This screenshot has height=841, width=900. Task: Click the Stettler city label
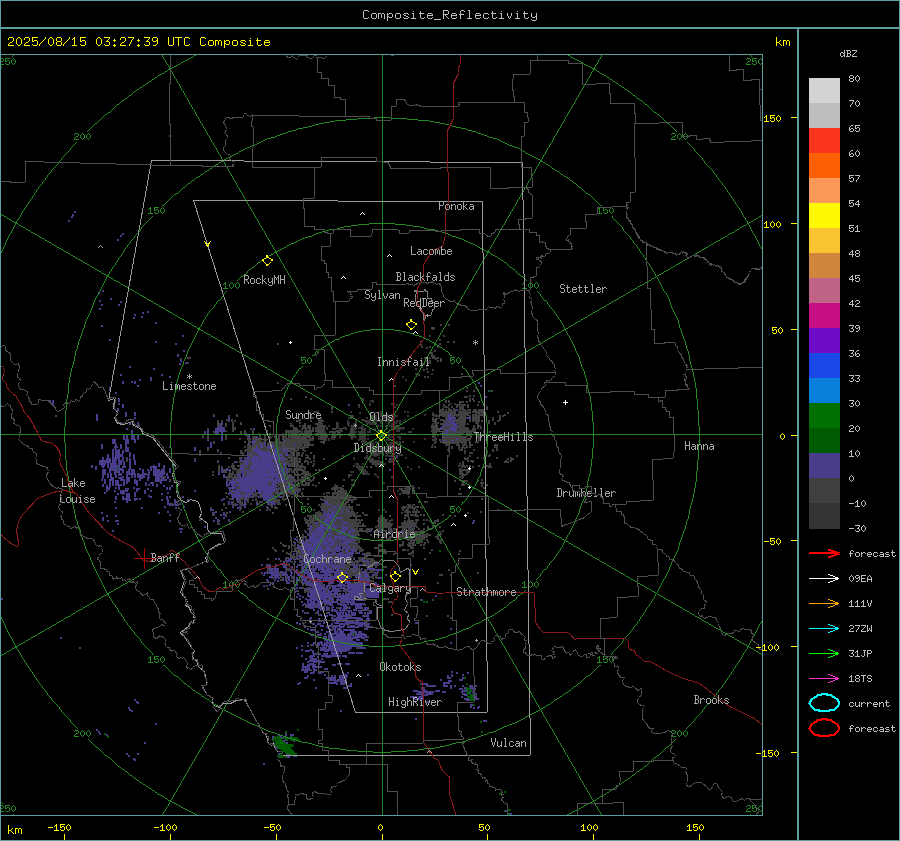pyautogui.click(x=583, y=289)
